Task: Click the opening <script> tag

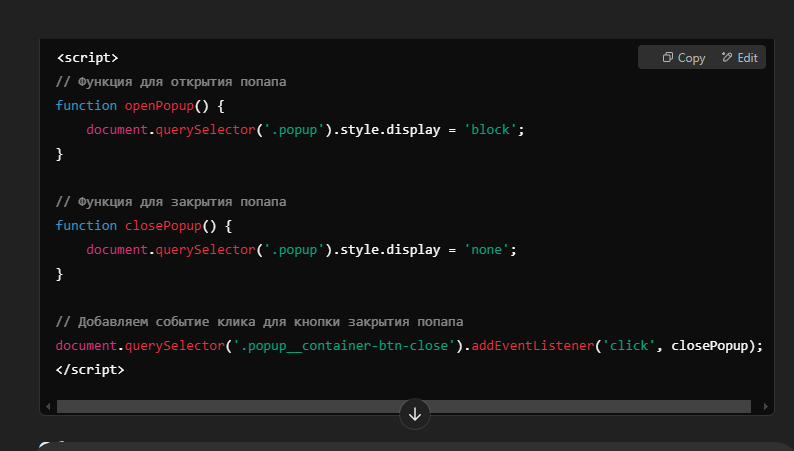Action: pos(87,57)
